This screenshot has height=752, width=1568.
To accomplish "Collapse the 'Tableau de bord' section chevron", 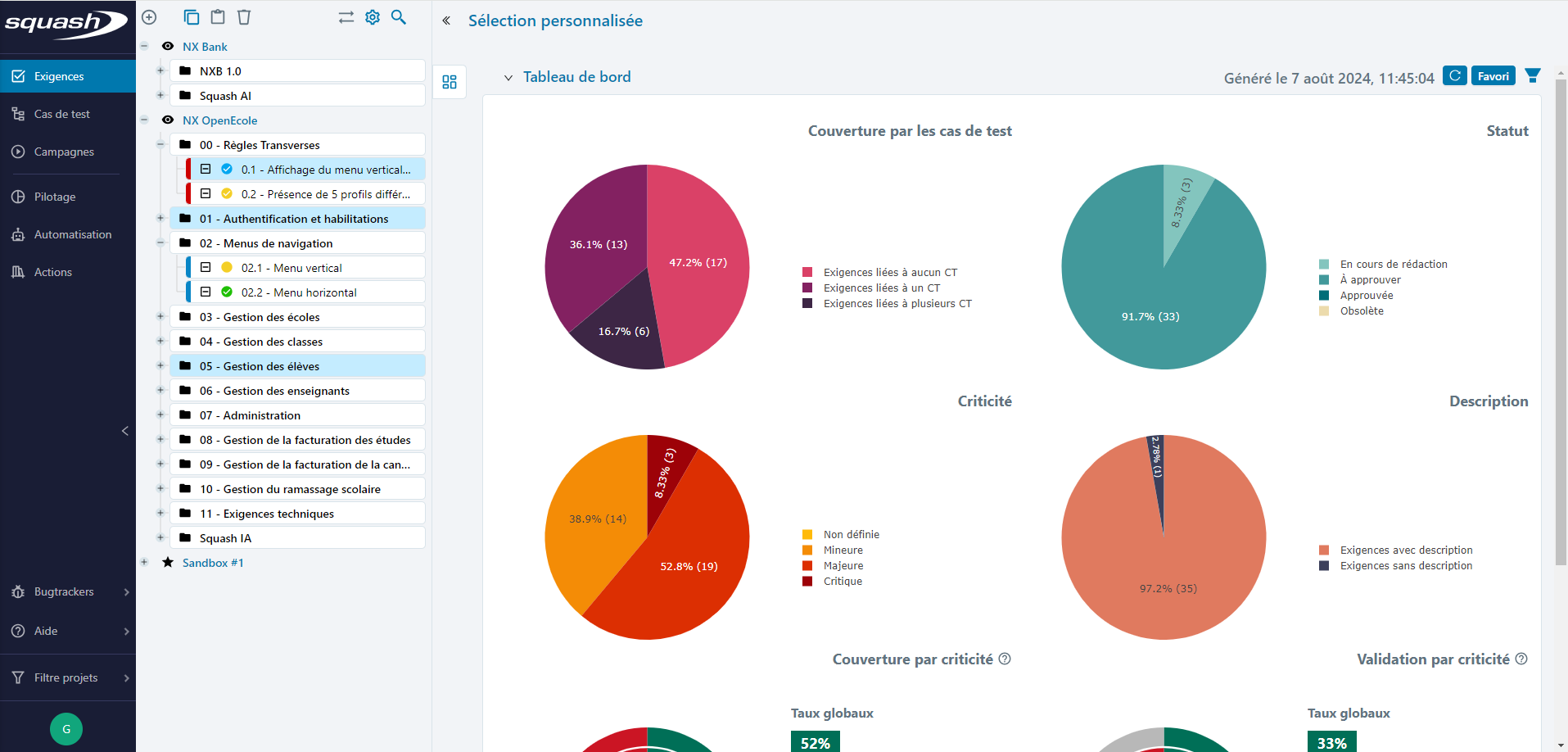I will [x=508, y=78].
